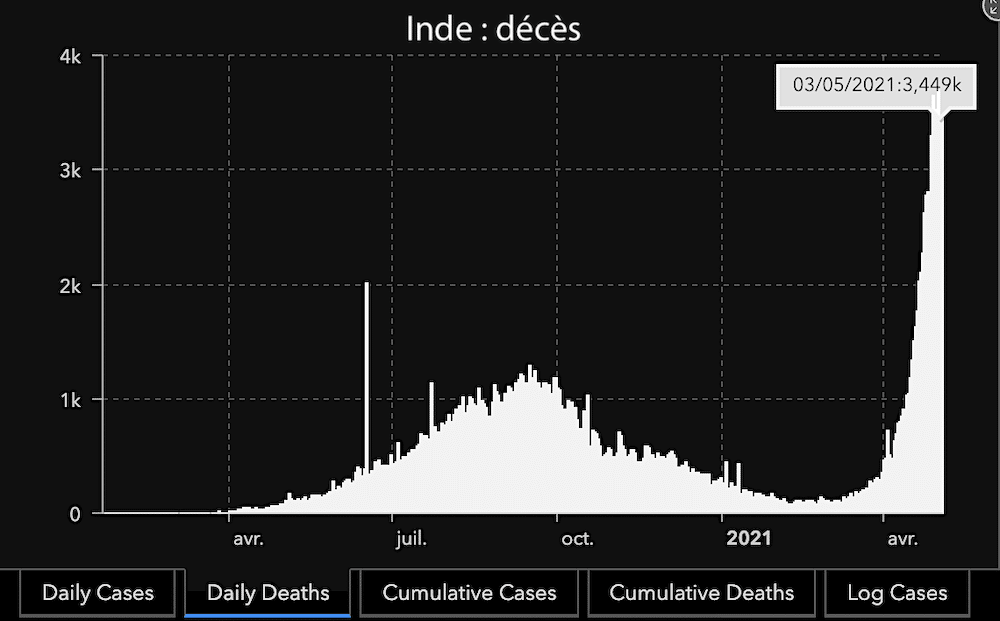Click the 4k y-axis label

[x=70, y=57]
